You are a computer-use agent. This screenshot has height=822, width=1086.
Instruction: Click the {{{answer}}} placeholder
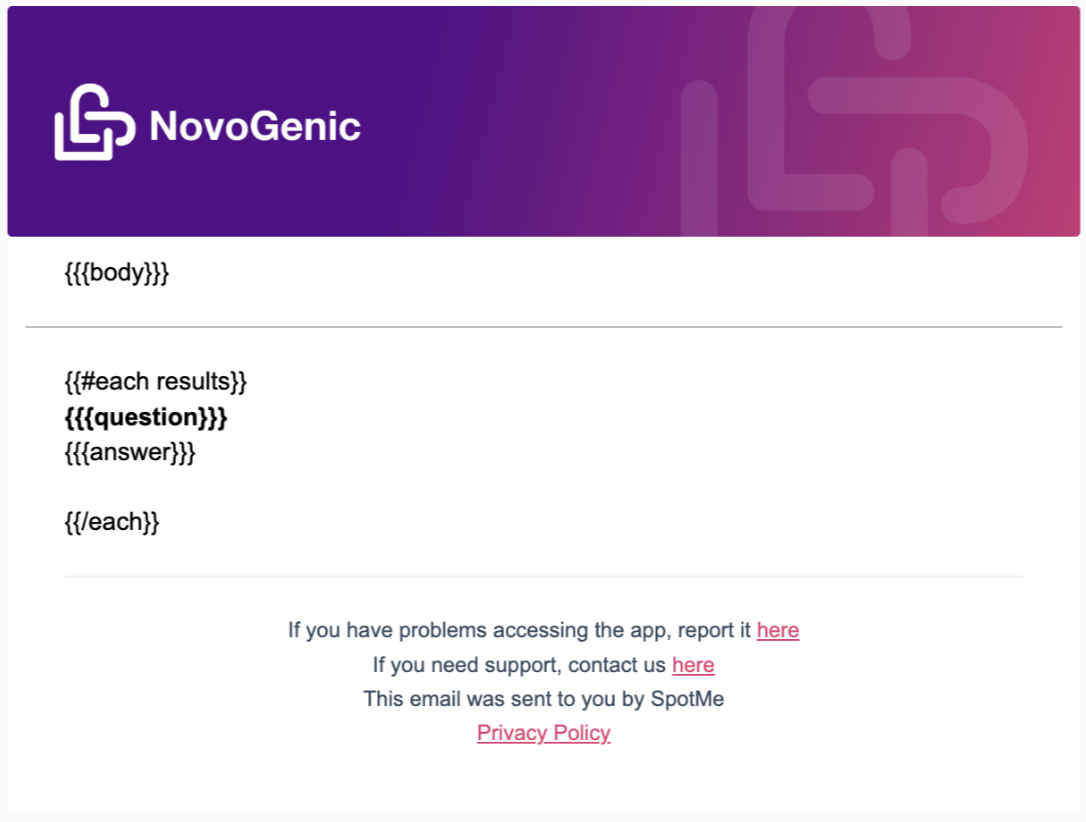click(x=130, y=452)
